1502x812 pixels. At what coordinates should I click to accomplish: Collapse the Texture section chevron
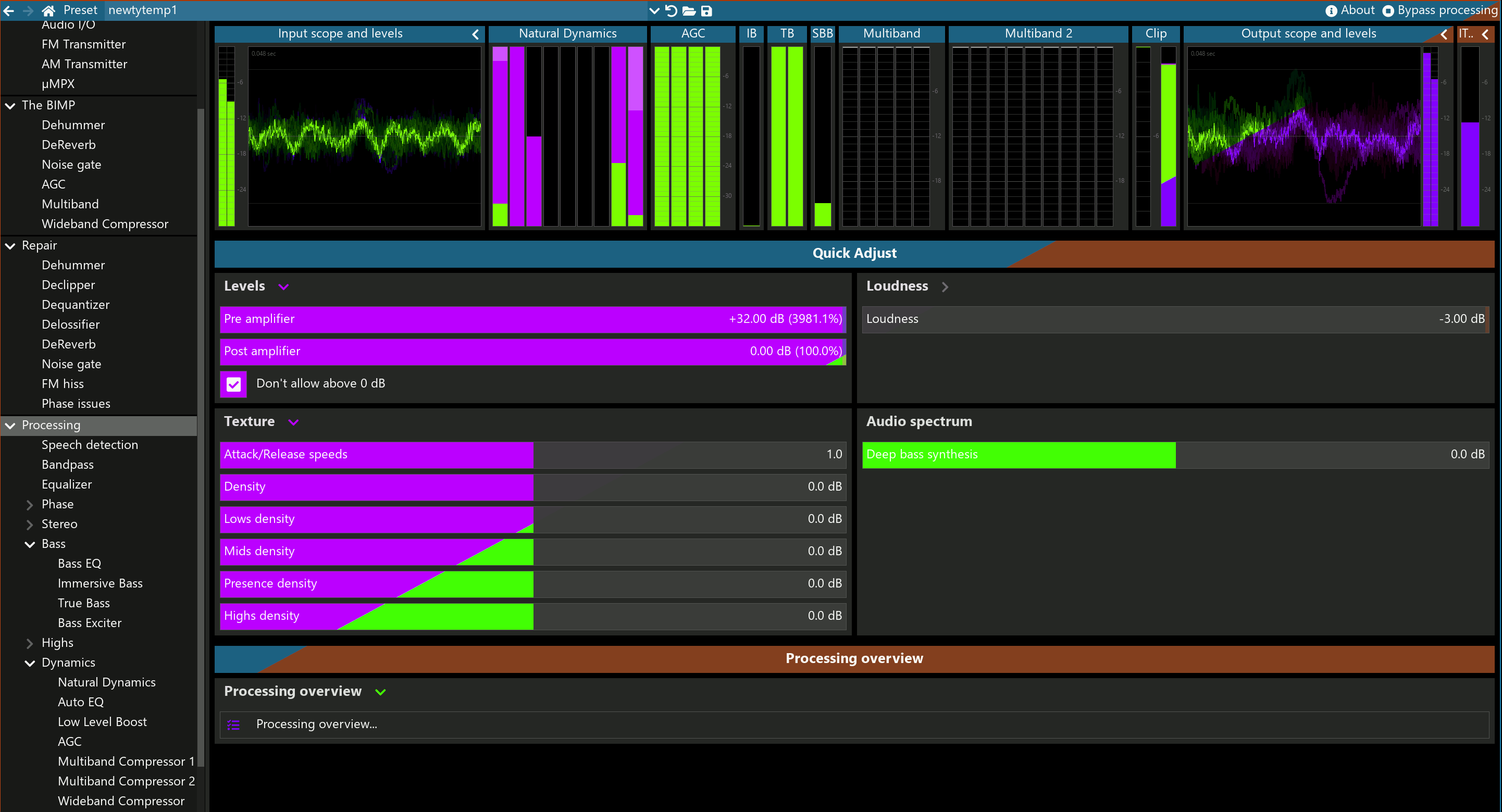(x=294, y=422)
